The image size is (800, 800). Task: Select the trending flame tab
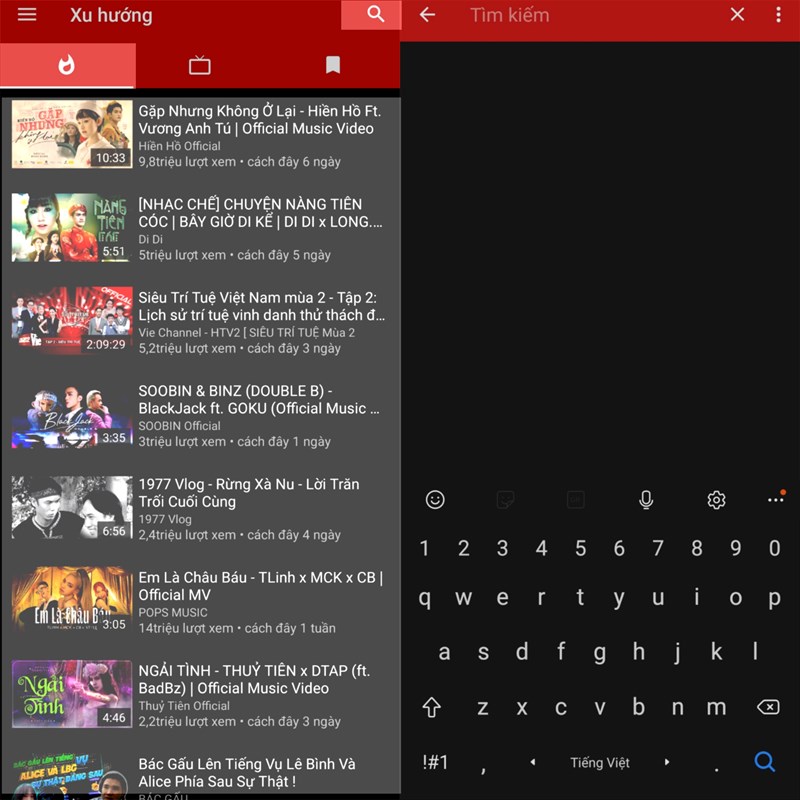(x=67, y=65)
